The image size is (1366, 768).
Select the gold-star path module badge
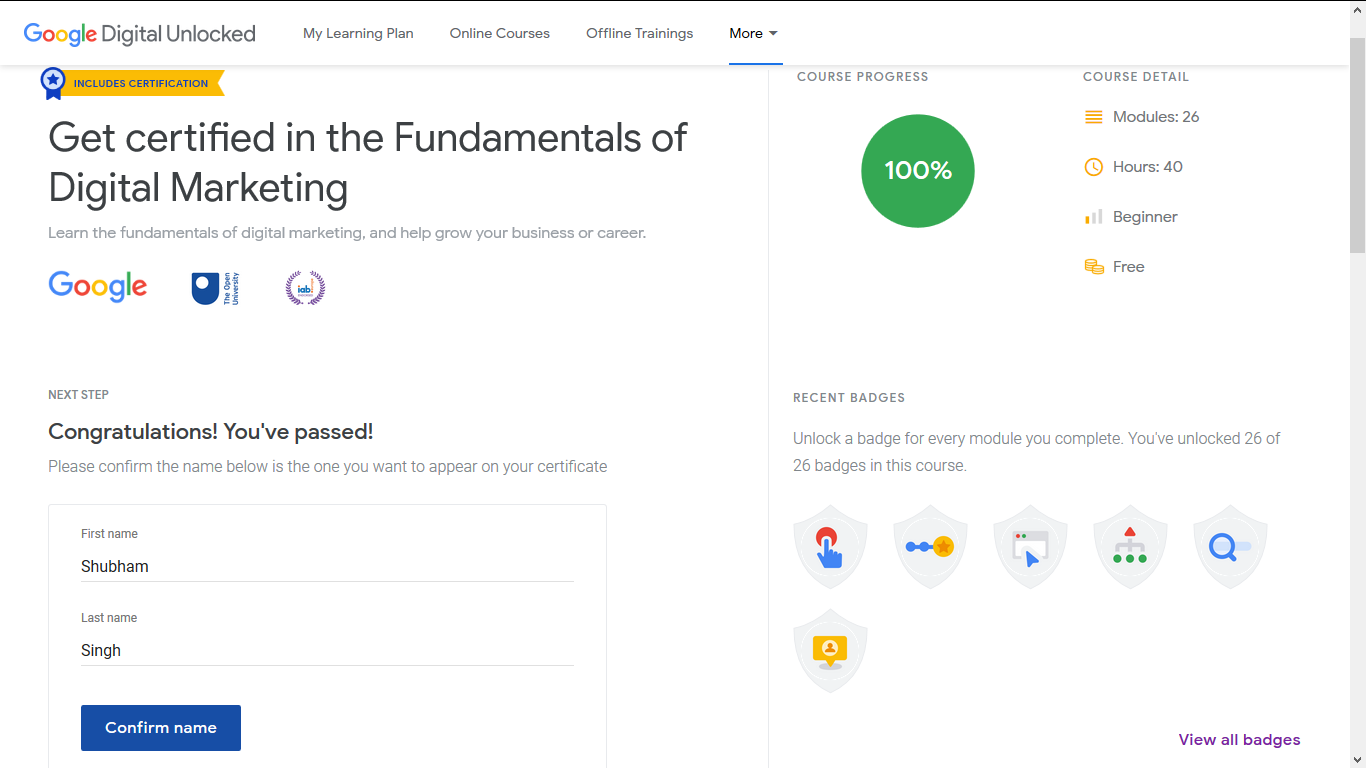(930, 546)
